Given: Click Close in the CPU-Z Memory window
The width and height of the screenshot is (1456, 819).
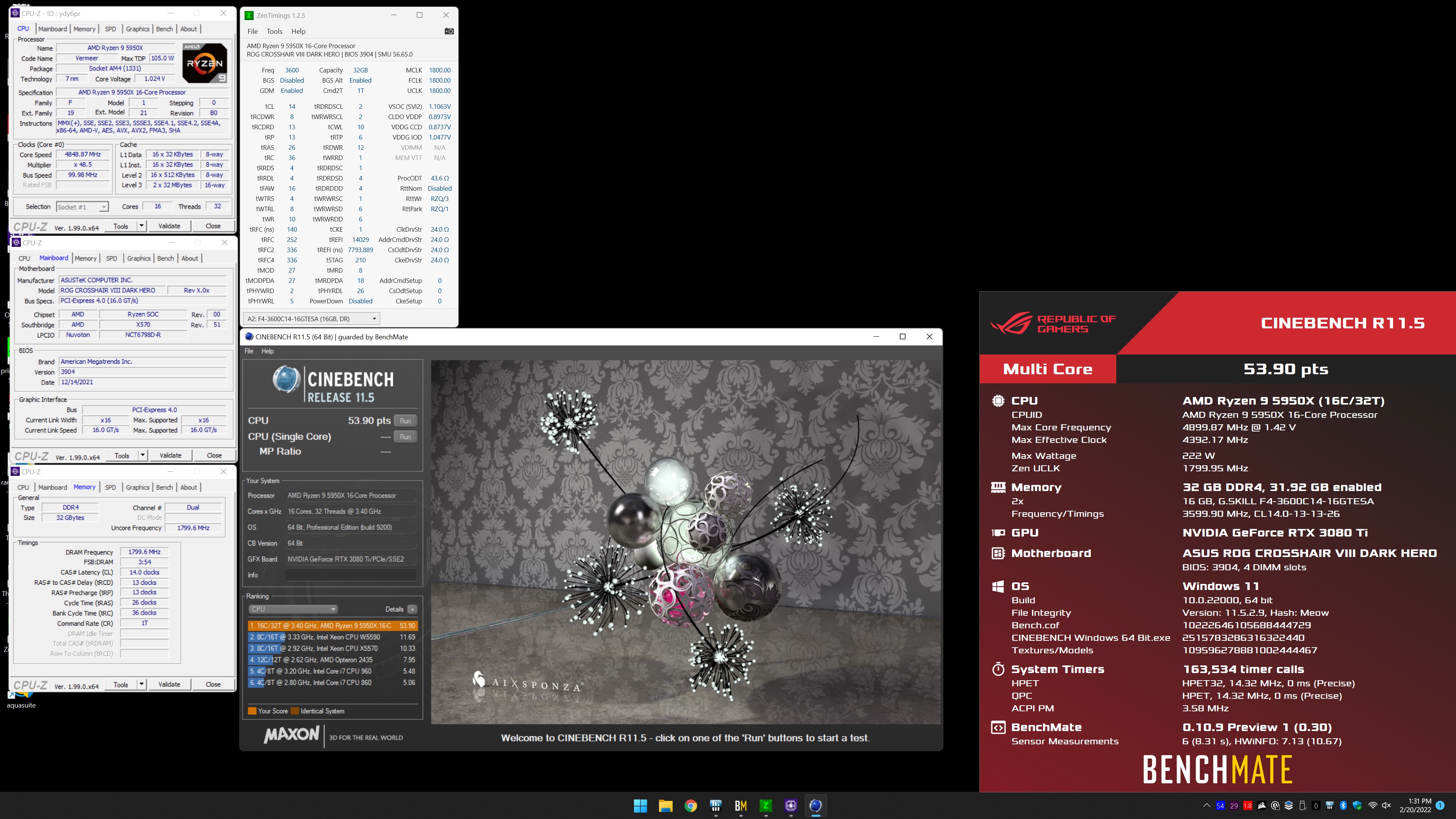Looking at the screenshot, I should tap(213, 684).
